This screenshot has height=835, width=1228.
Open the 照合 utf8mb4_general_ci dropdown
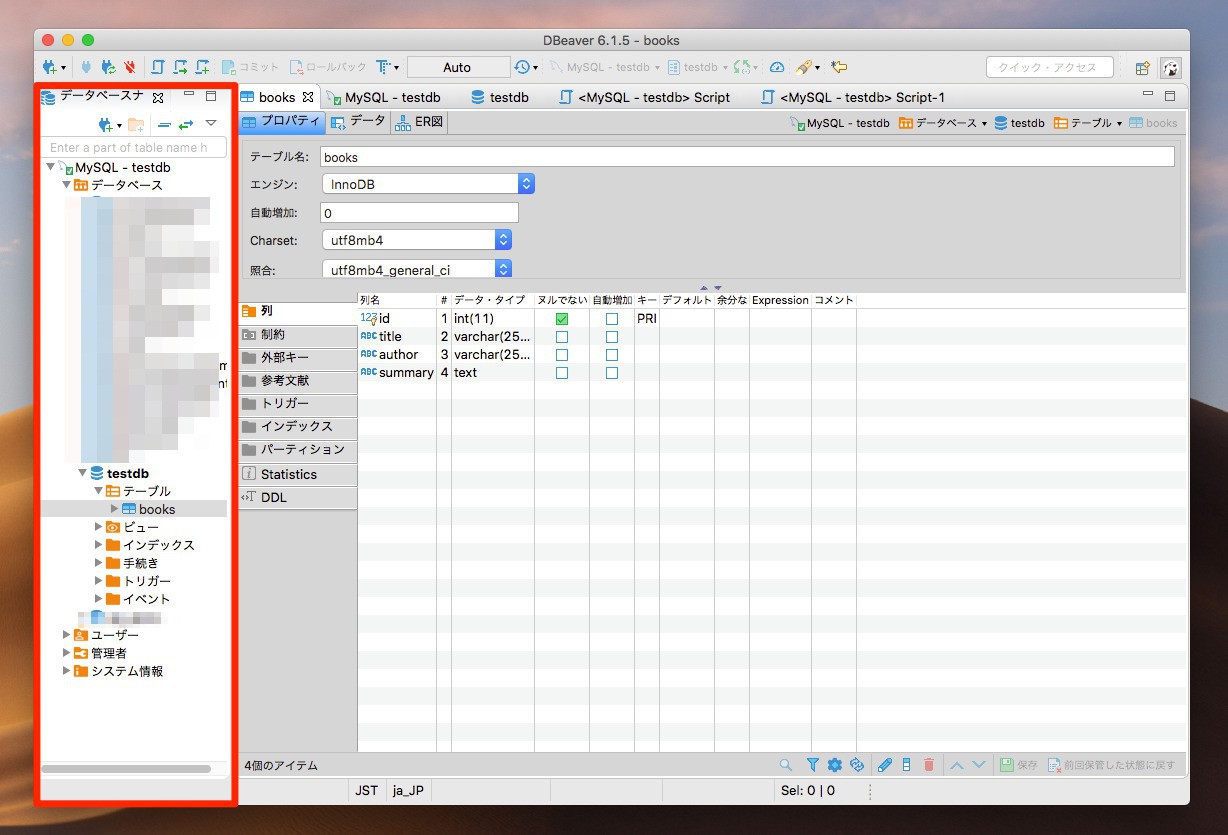416,270
